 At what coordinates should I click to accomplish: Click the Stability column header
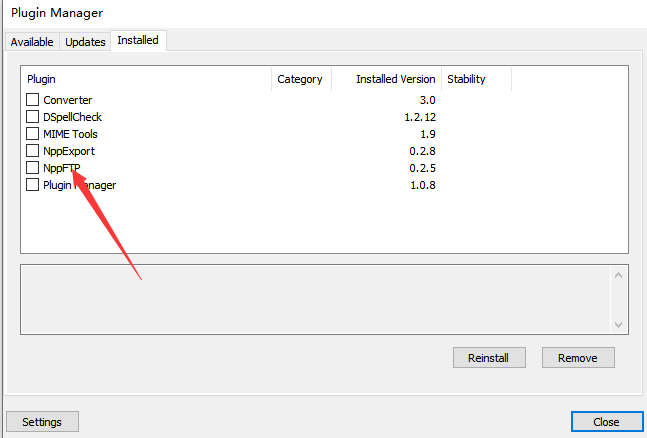point(476,79)
